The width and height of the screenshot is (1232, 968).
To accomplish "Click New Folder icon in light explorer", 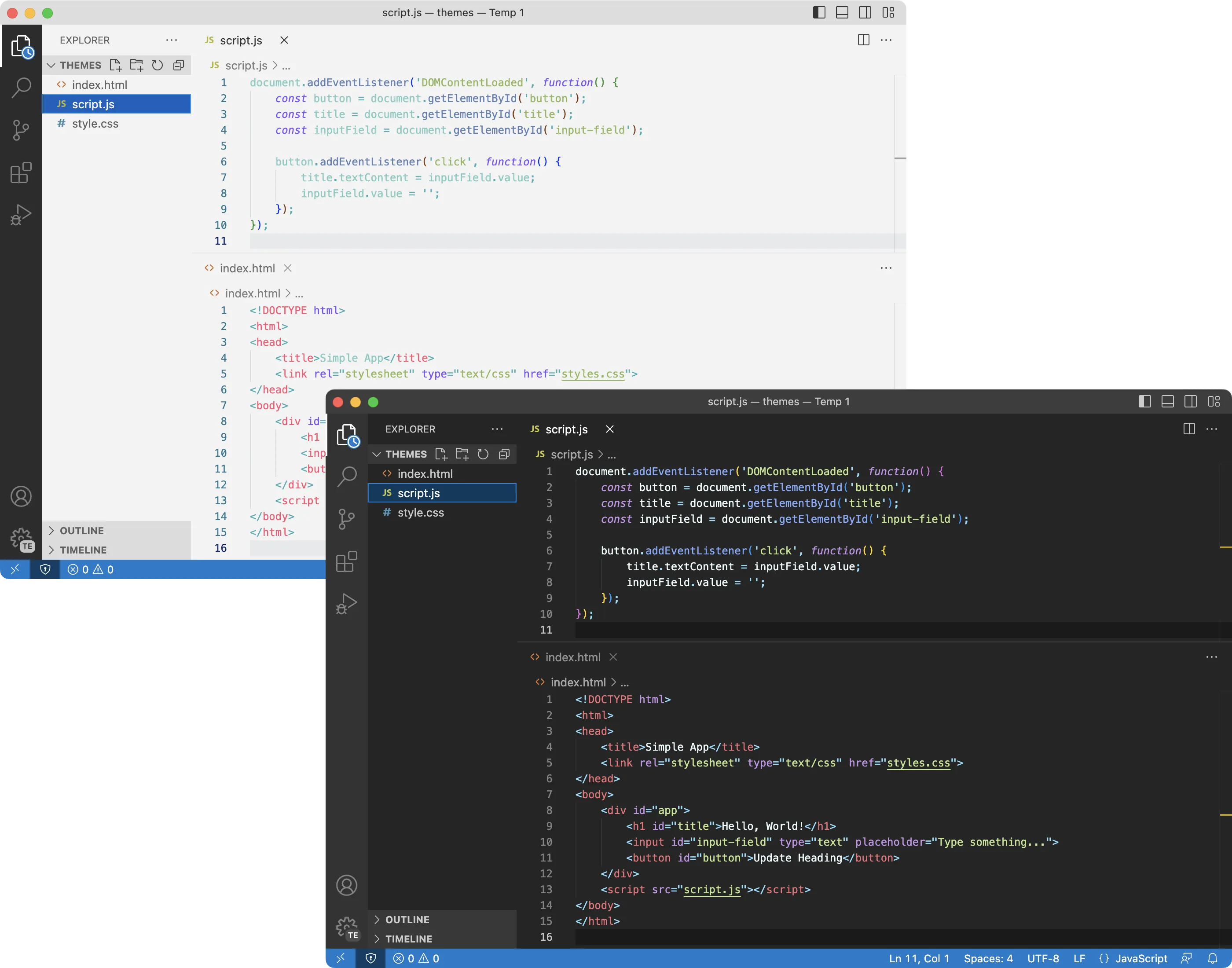I will click(136, 65).
